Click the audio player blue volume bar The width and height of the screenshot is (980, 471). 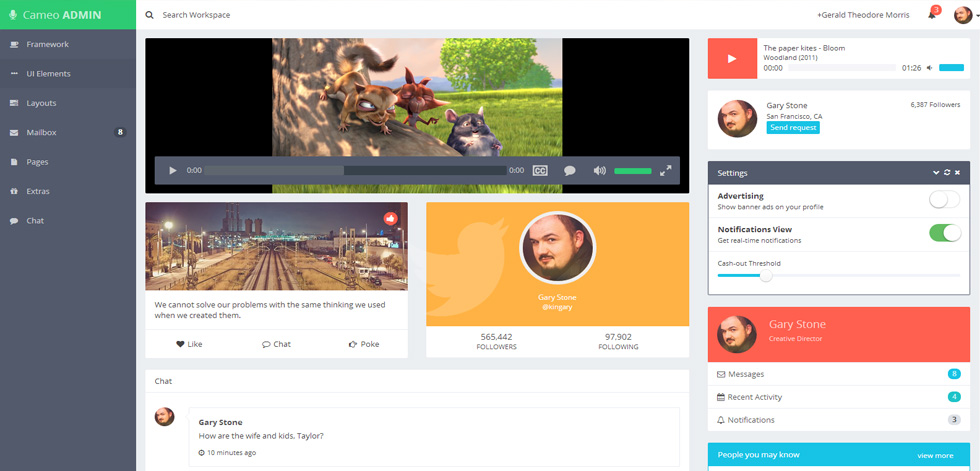pos(951,67)
